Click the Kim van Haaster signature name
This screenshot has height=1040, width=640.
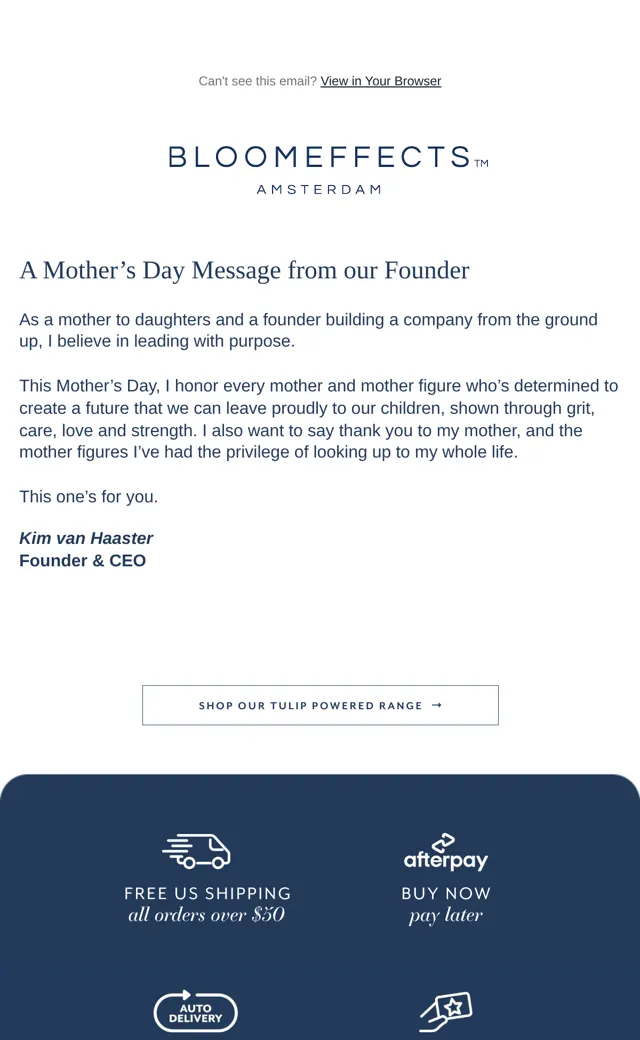coord(86,538)
